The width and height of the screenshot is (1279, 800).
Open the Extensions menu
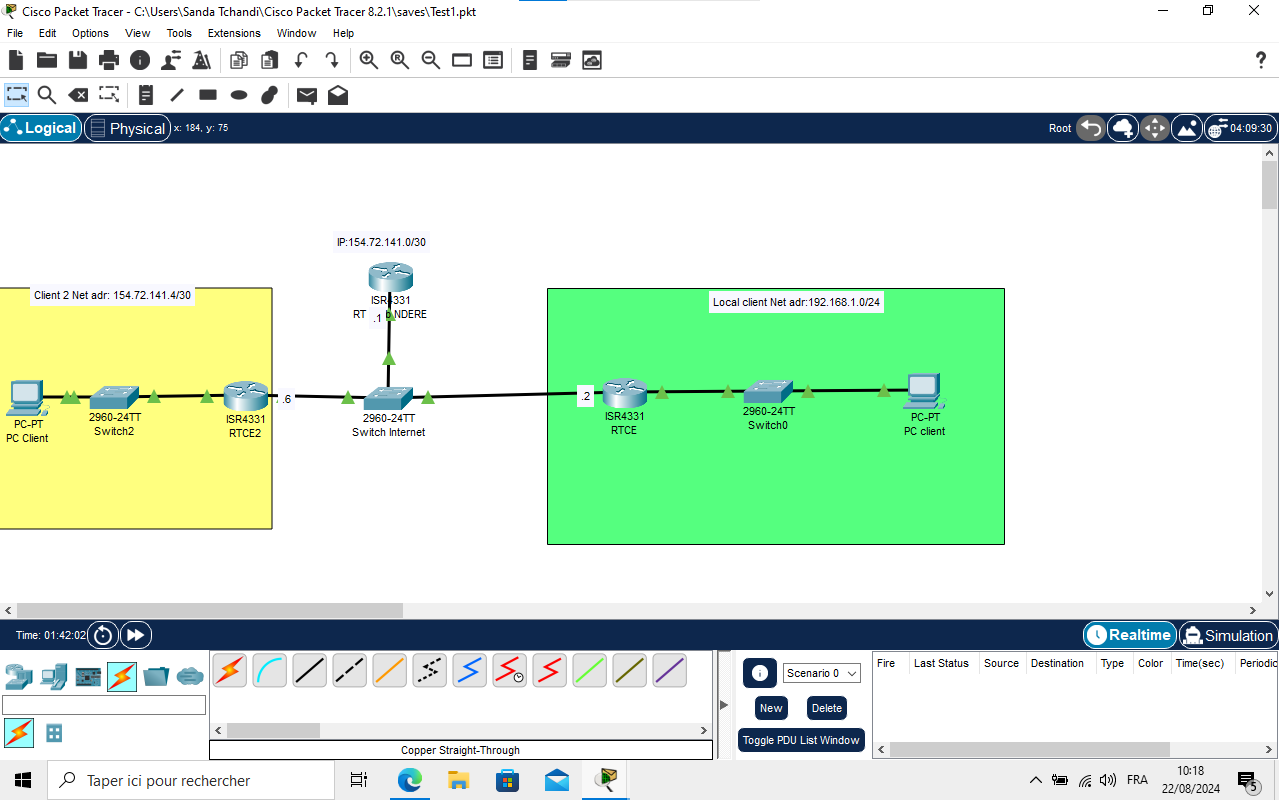point(234,33)
